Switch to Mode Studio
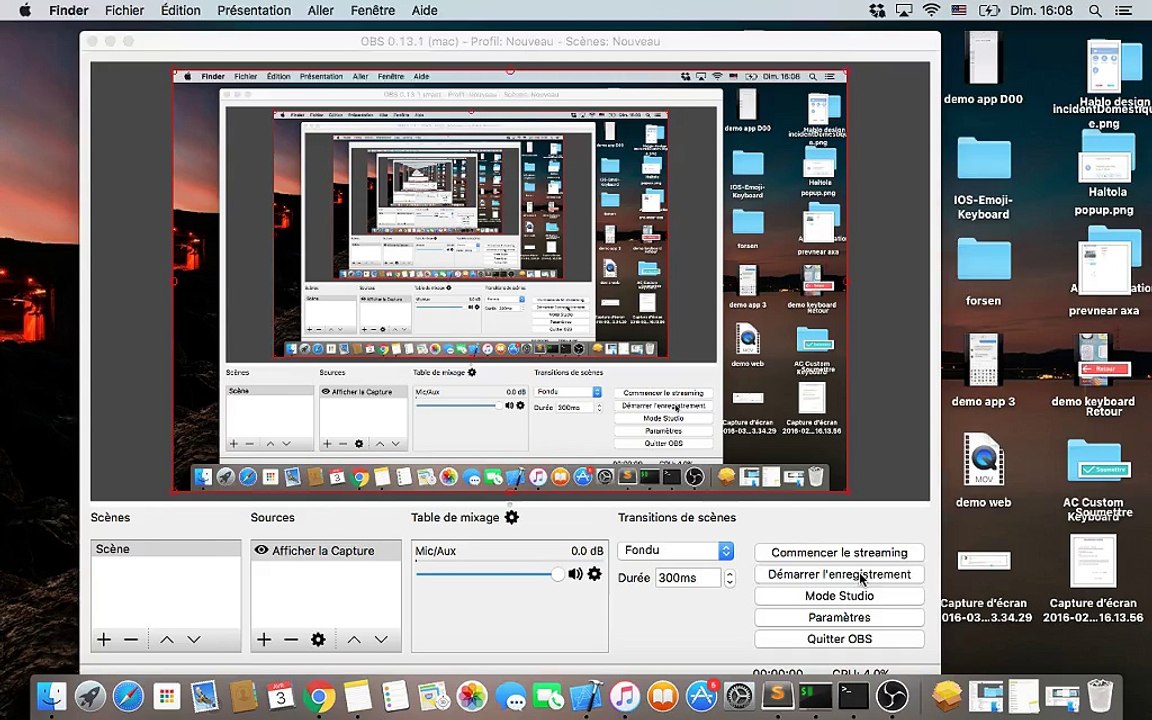 (839, 596)
